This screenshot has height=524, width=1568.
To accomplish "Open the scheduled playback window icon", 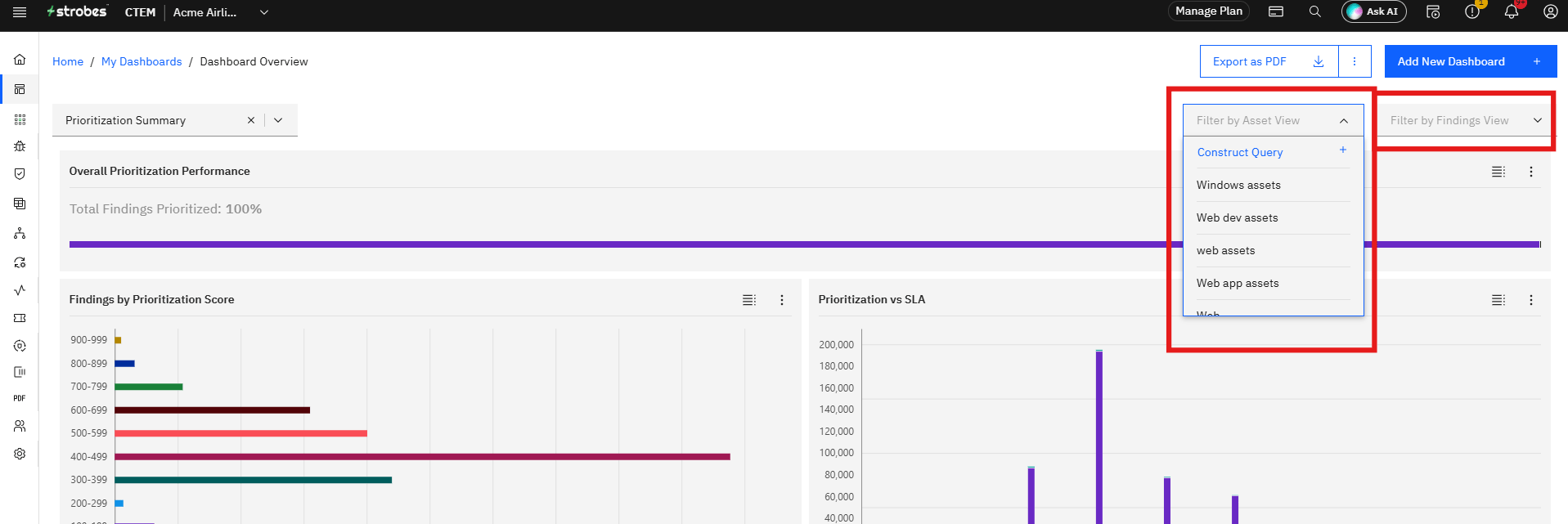I will (x=1433, y=11).
